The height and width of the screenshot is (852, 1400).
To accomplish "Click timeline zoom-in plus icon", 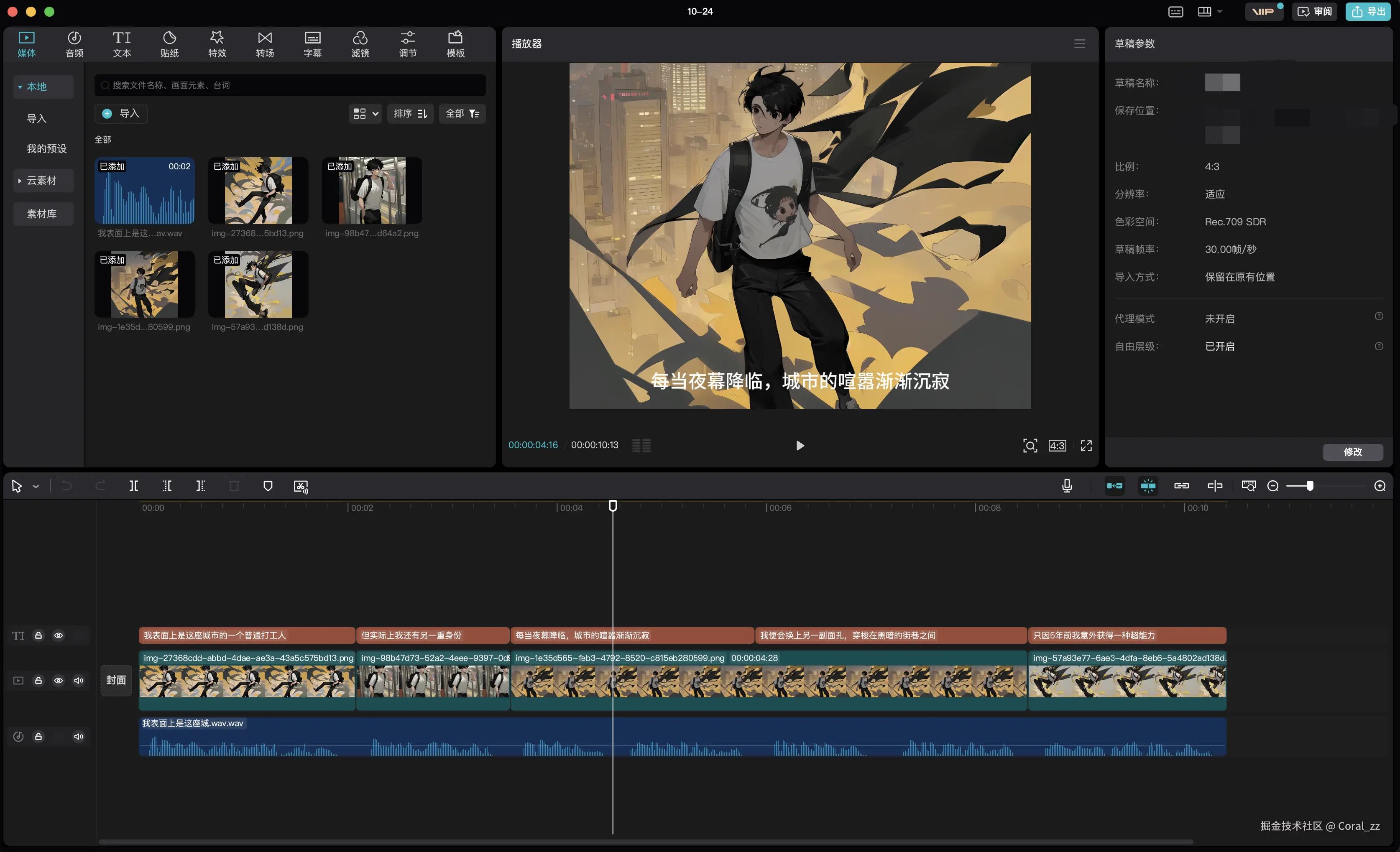I will point(1380,486).
